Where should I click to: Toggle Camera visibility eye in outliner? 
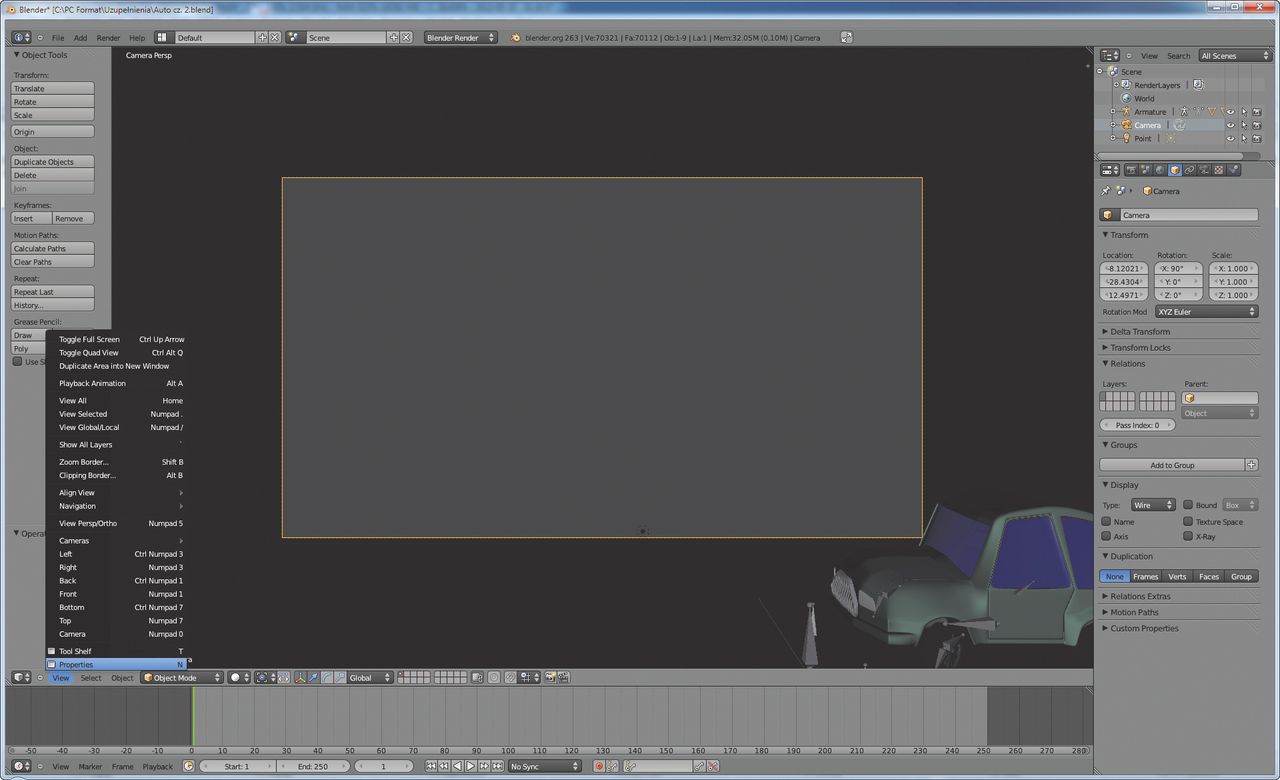(1231, 125)
